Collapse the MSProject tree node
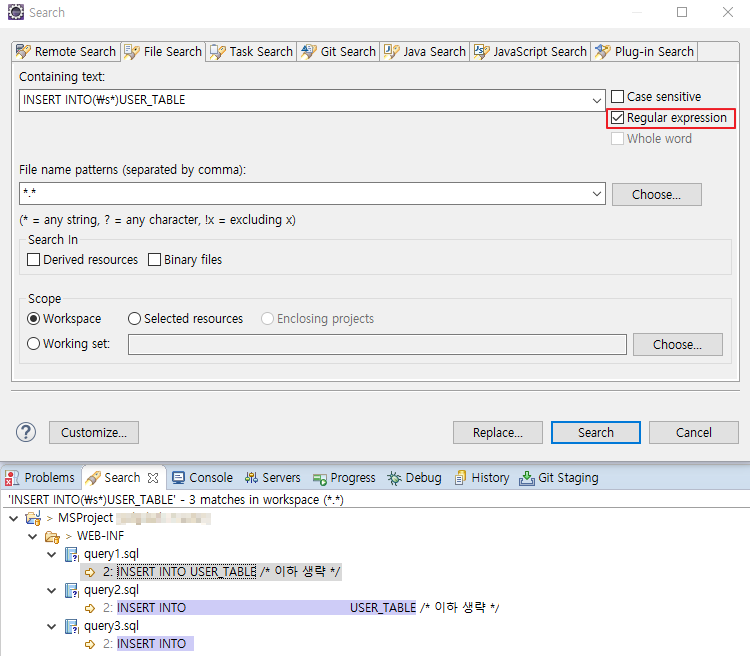750x656 pixels. [14, 518]
